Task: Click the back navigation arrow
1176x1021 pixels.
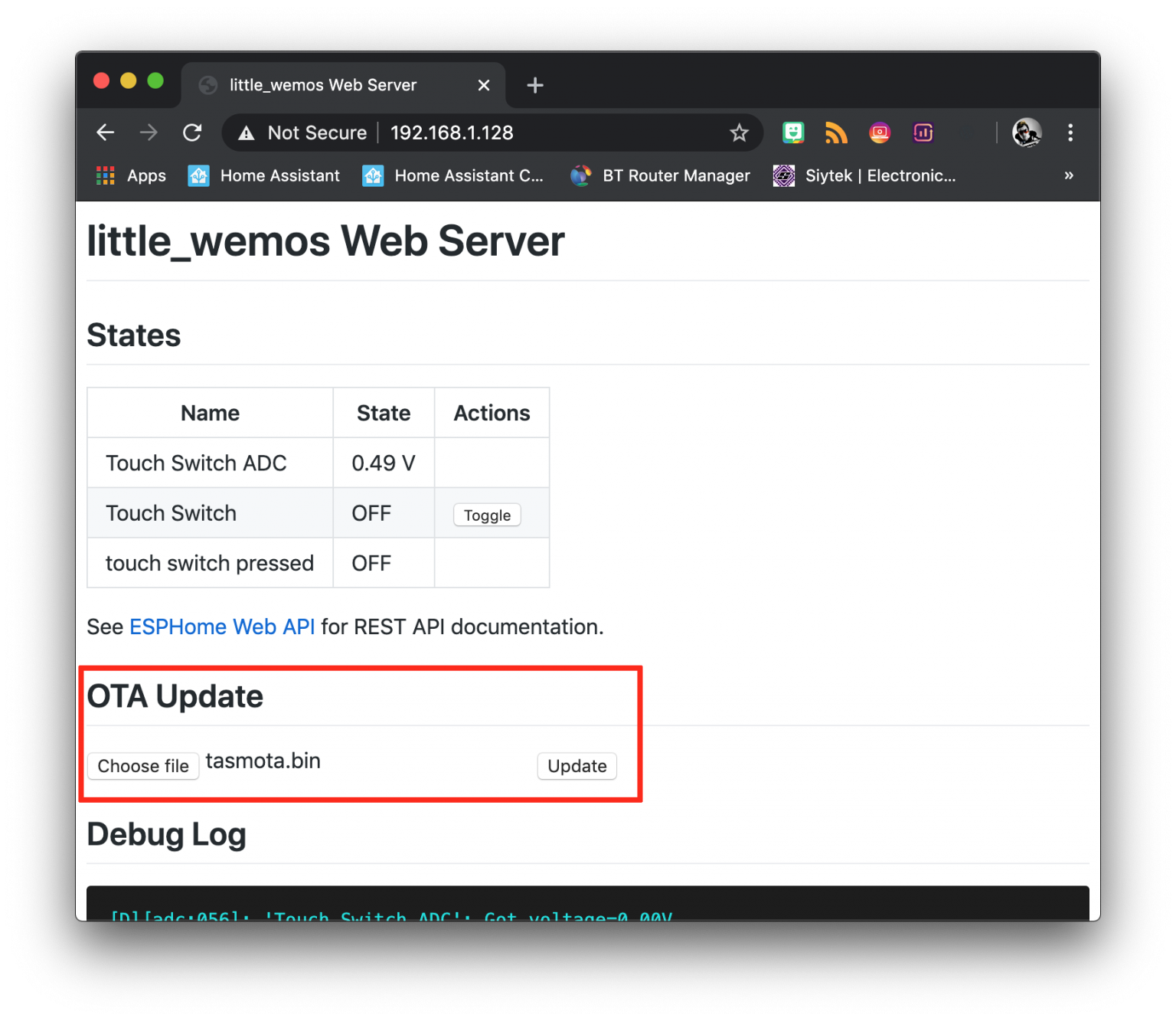Action: [105, 132]
